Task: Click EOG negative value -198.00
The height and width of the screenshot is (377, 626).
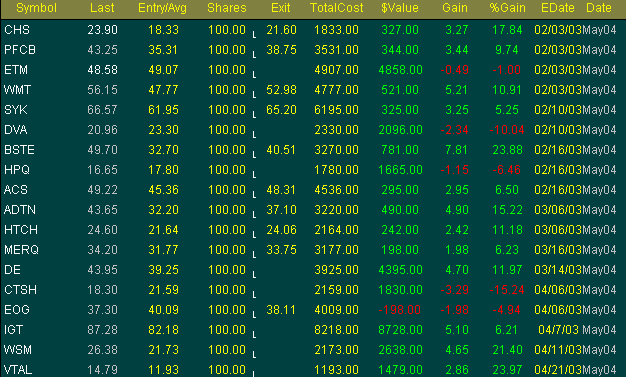Action: pos(399,310)
